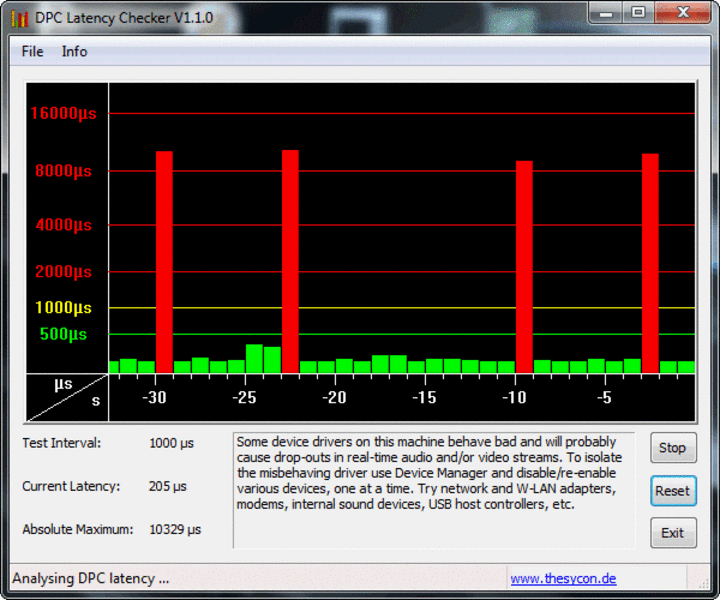
Task: Click the -30 time axis label
Action: tap(154, 397)
